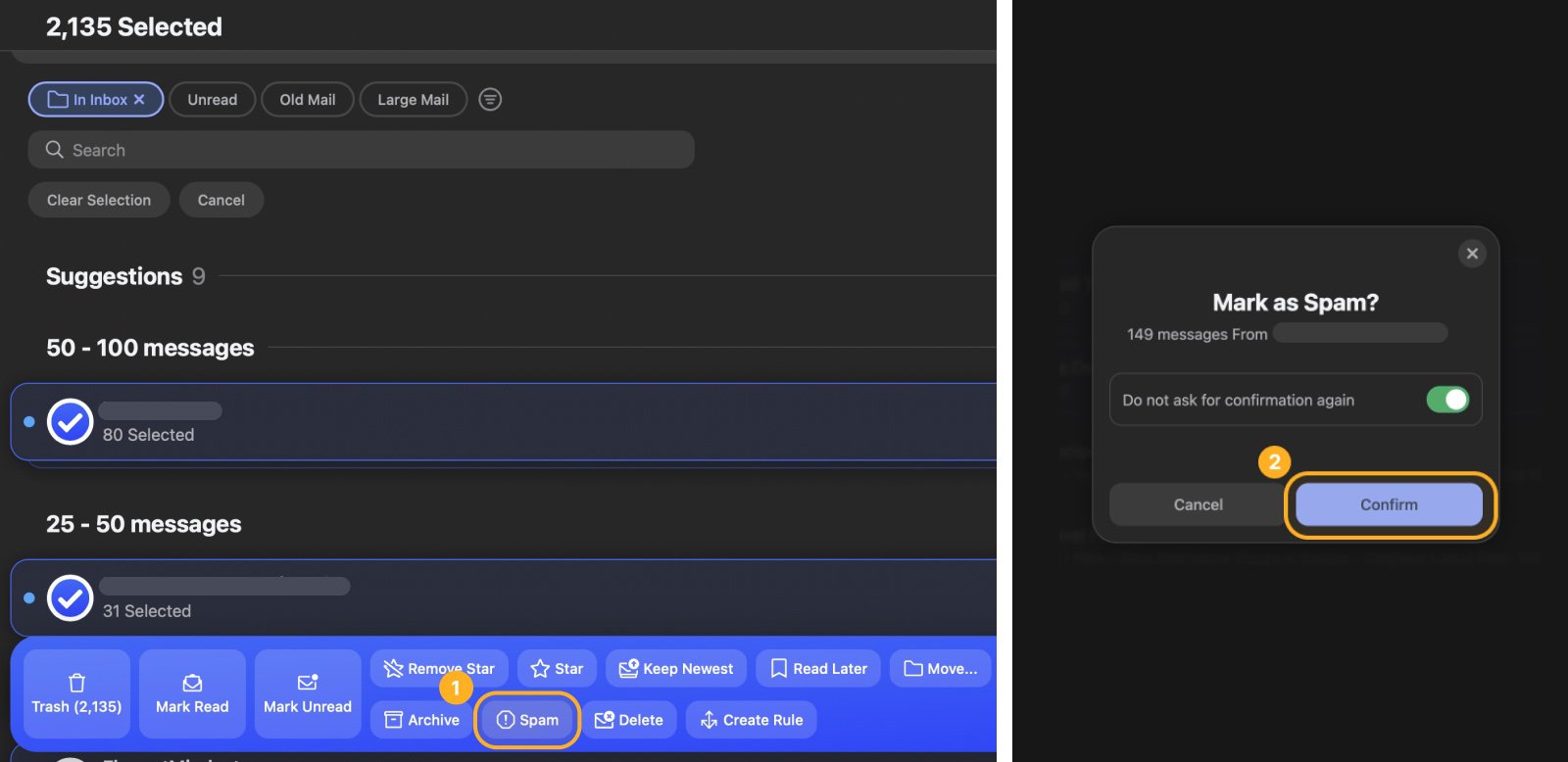Toggle 'Do not ask for confirmation again' switch

(x=1447, y=400)
